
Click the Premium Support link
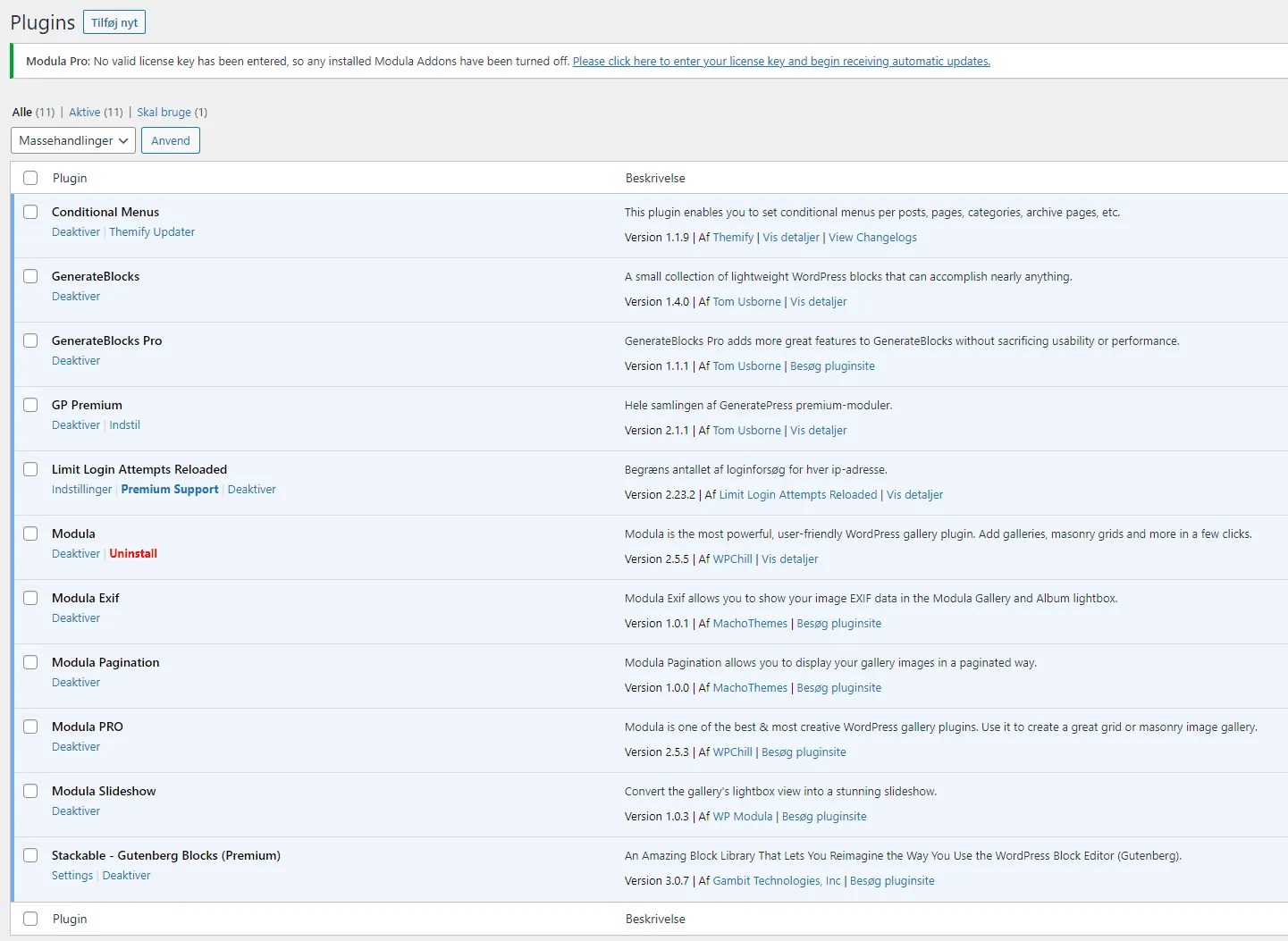point(170,489)
